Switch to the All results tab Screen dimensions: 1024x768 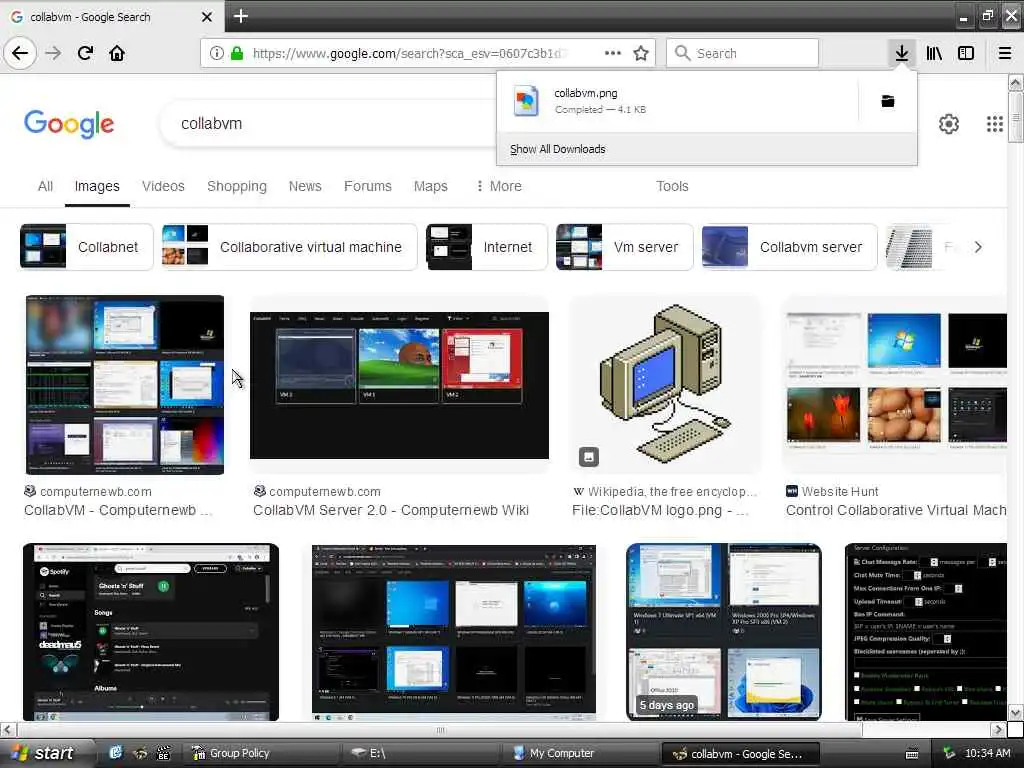[x=45, y=186]
